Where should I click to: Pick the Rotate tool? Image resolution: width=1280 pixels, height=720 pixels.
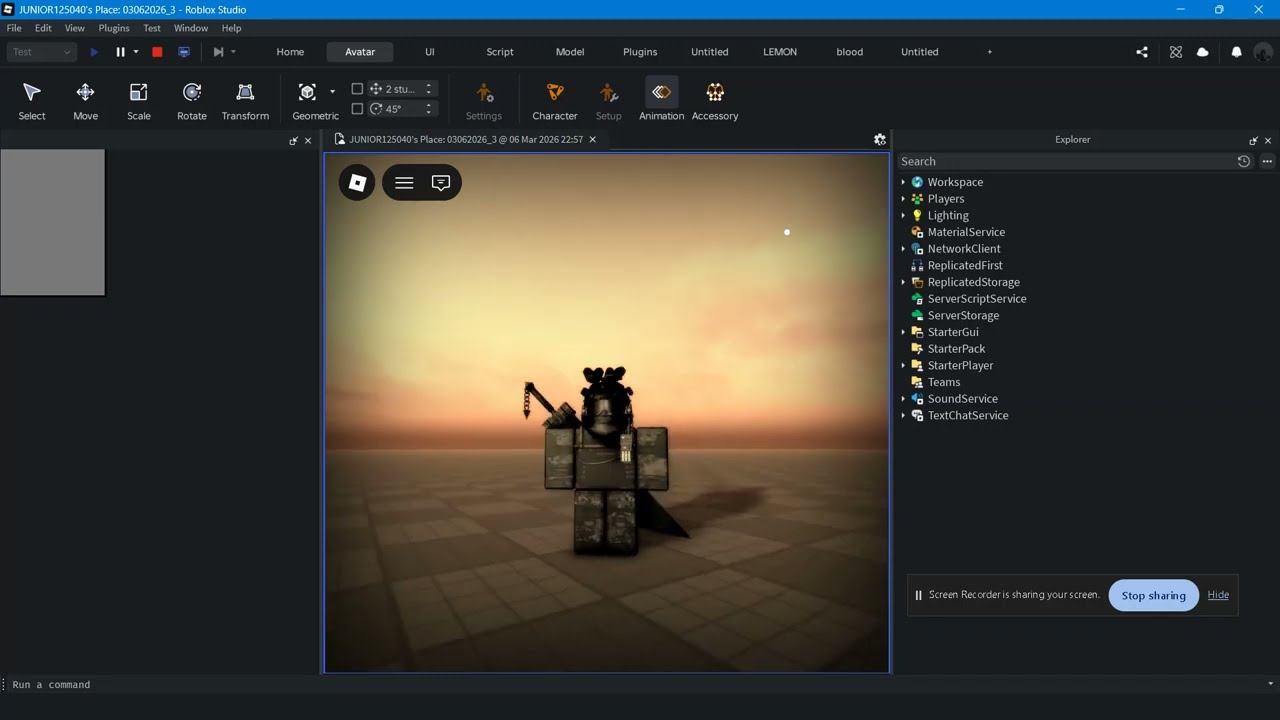192,101
